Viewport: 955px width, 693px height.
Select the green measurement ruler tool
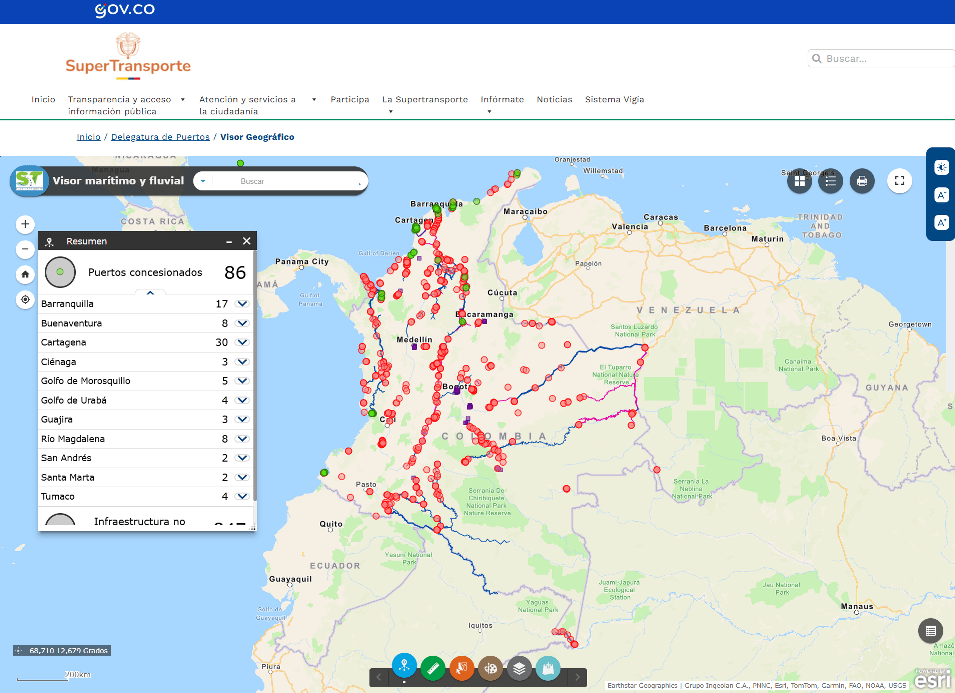pos(433,668)
